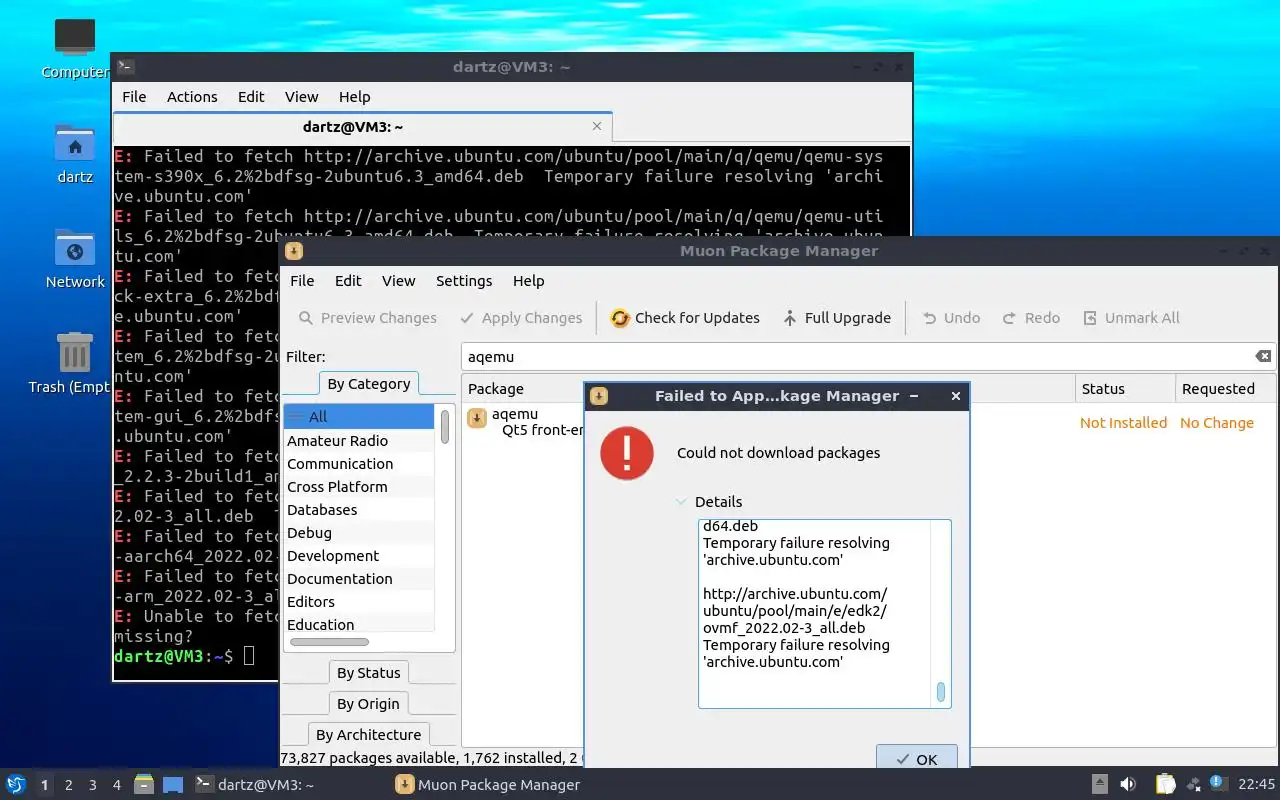Open the terminal's View menu
The image size is (1280, 800).
[301, 97]
